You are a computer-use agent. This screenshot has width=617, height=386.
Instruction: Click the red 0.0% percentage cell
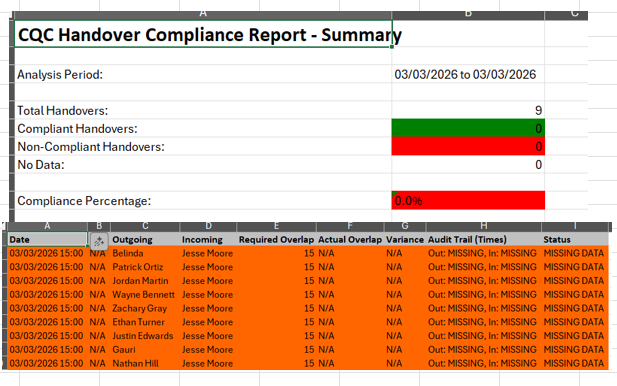click(x=468, y=201)
